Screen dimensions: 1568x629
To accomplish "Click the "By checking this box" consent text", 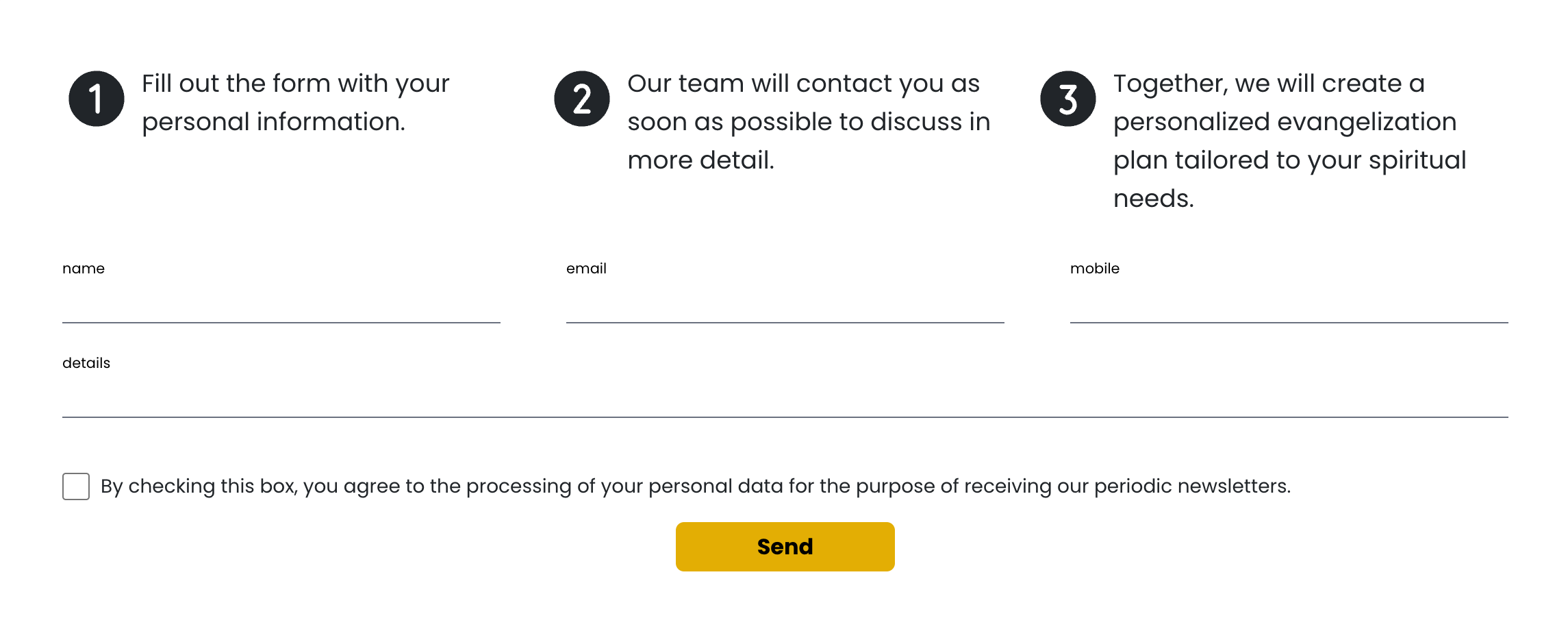I will 695,486.
